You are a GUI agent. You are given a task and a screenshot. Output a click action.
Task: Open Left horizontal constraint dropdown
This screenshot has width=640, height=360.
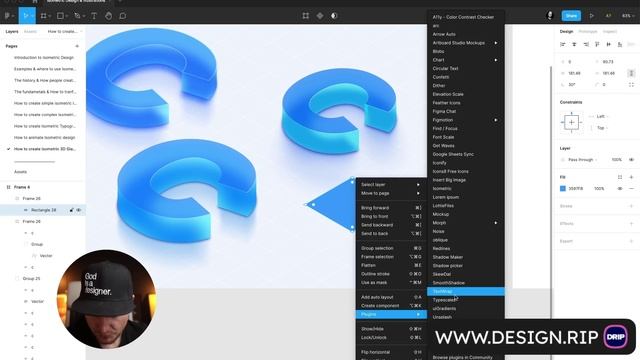602,116
